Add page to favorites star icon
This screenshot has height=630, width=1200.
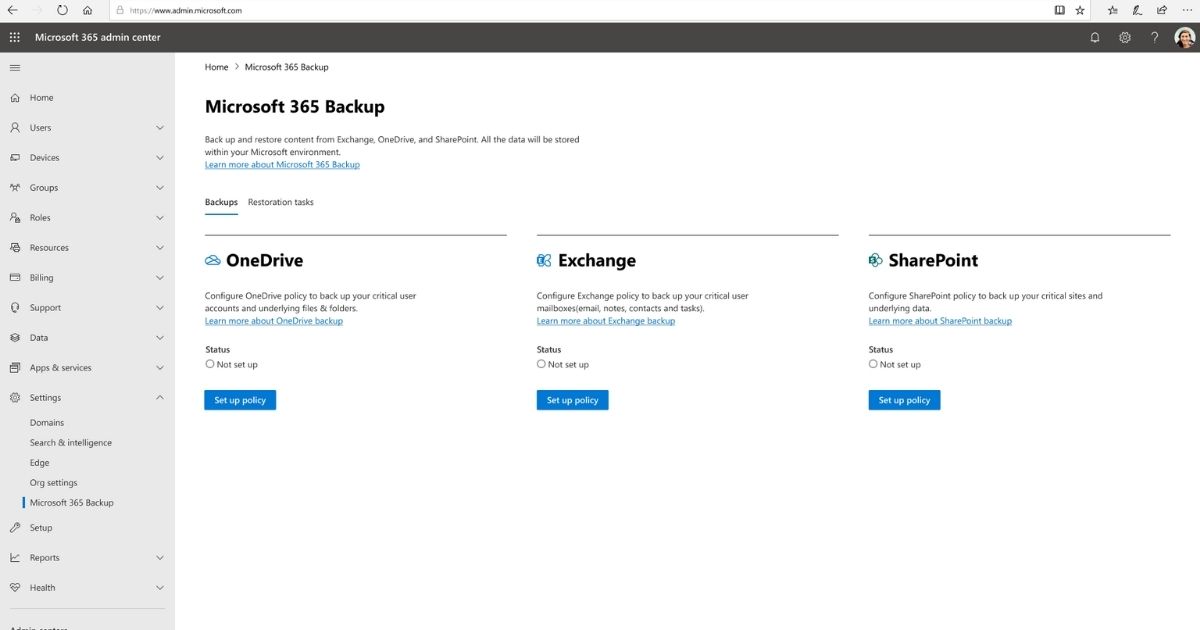(1080, 10)
